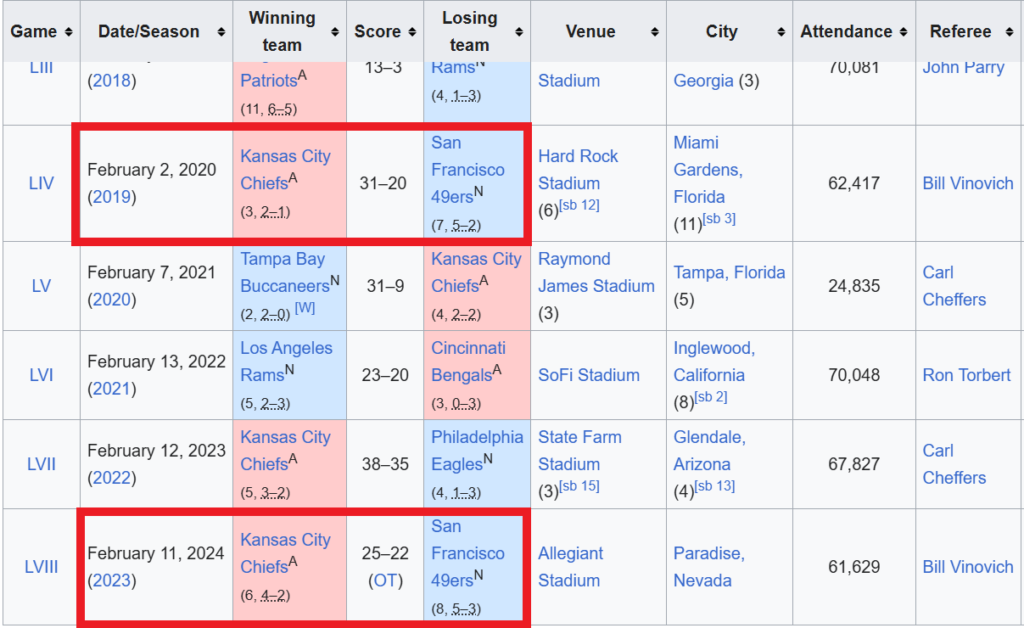Sort by Attendance using its sort arrows

click(x=903, y=32)
